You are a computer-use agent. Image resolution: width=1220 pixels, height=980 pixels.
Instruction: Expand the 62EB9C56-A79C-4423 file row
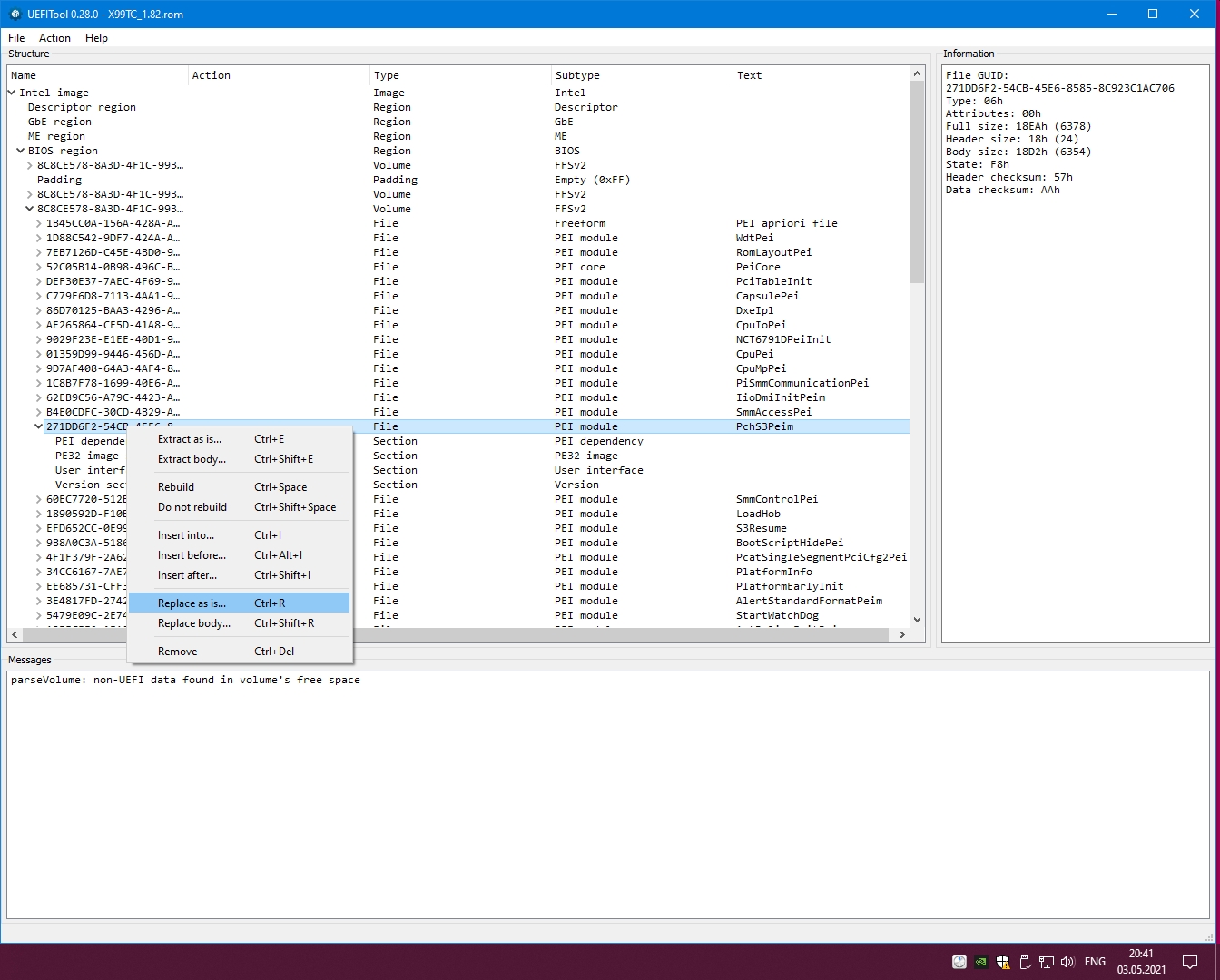(39, 397)
